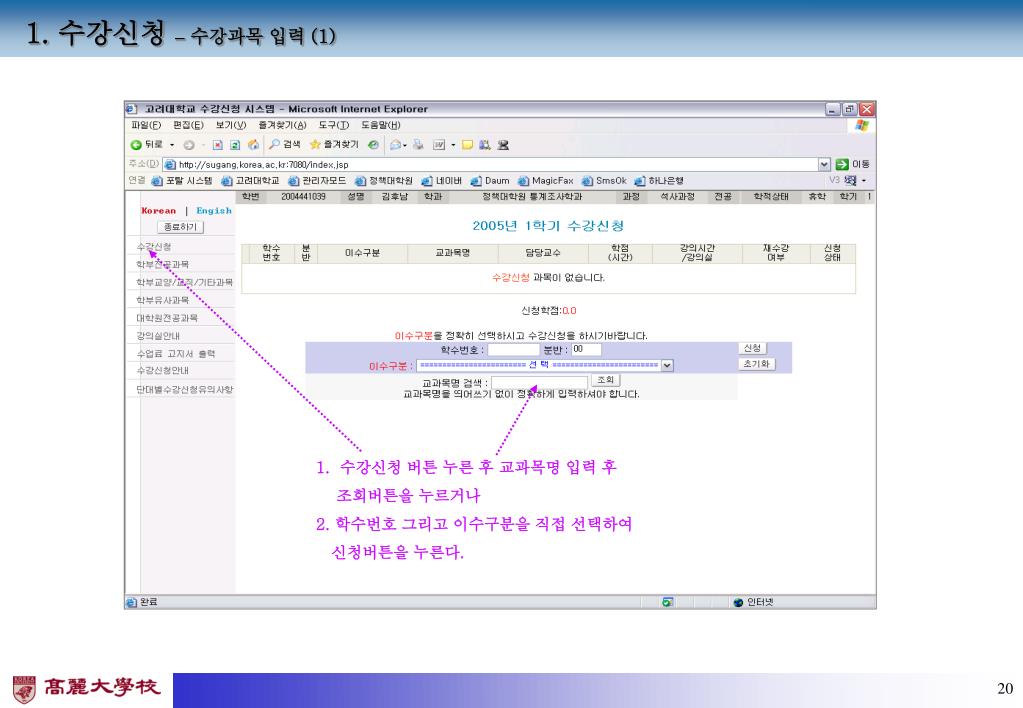The height and width of the screenshot is (708, 1023).
Task: Open Favorites (즐겨찾기) star toolbar button
Action: [334, 144]
